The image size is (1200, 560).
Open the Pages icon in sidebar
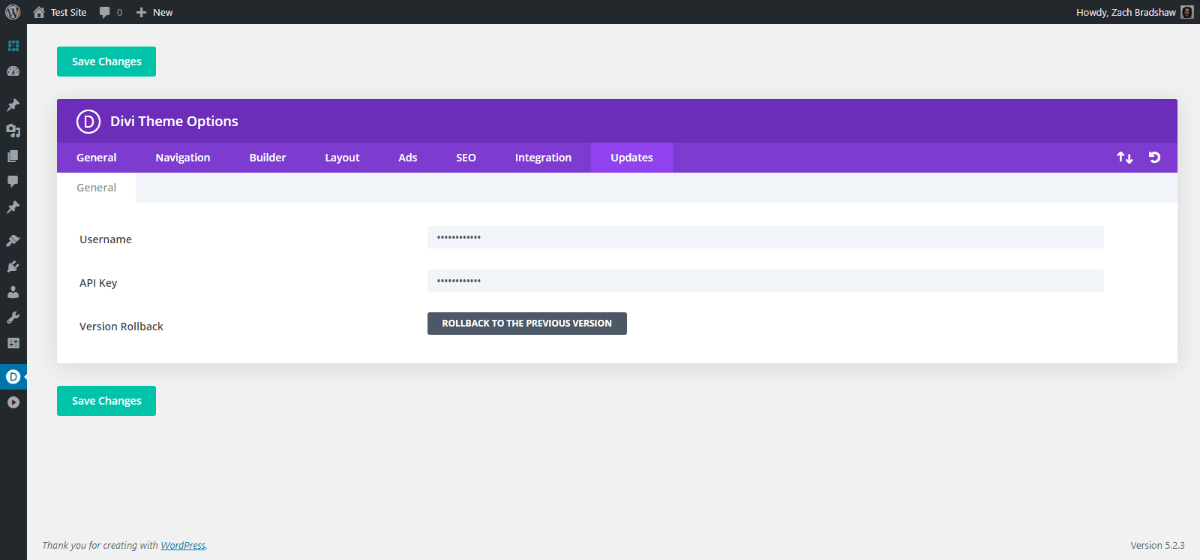pyautogui.click(x=13, y=156)
